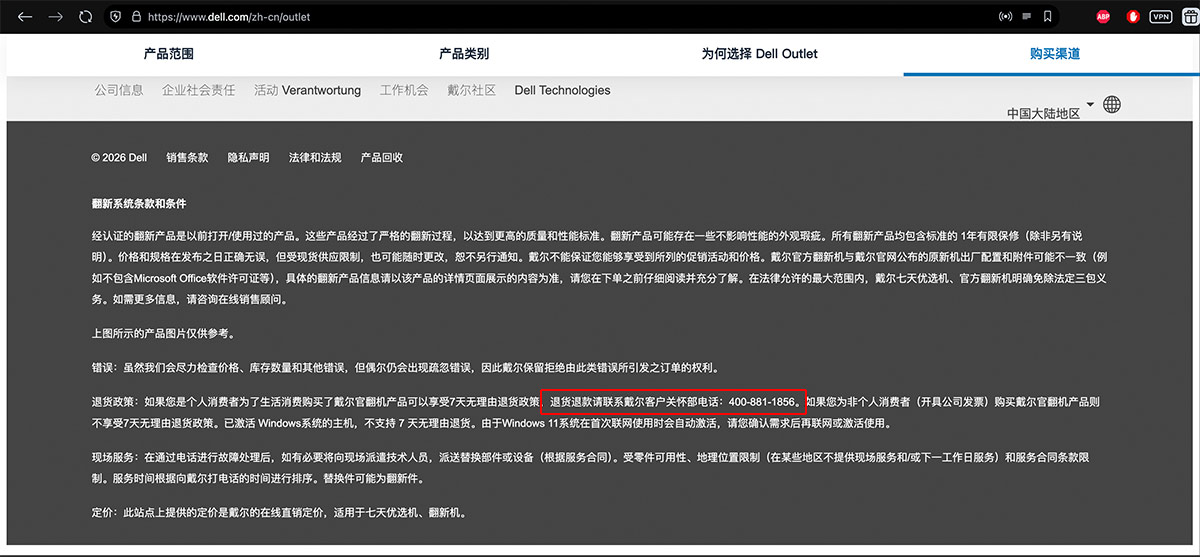Click the © 2026 Dell copyright text
Screen dimensions: 1200x557
(x=119, y=157)
